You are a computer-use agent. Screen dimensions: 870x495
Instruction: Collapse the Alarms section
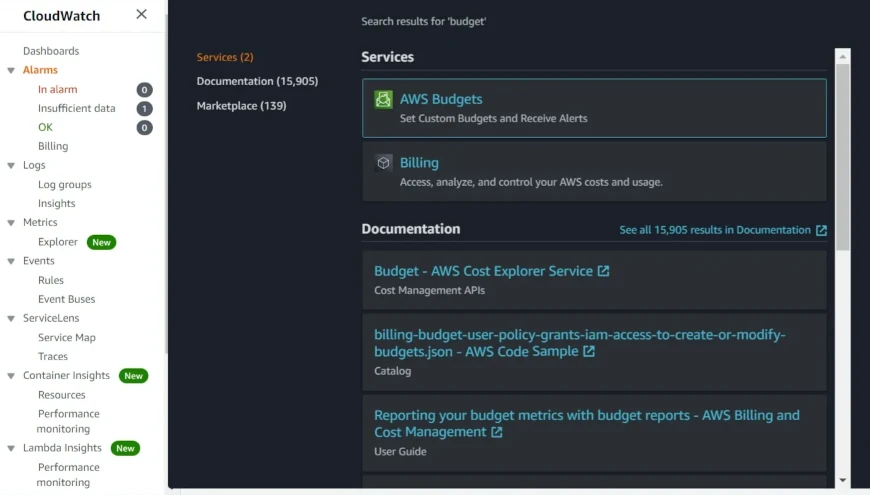point(11,70)
